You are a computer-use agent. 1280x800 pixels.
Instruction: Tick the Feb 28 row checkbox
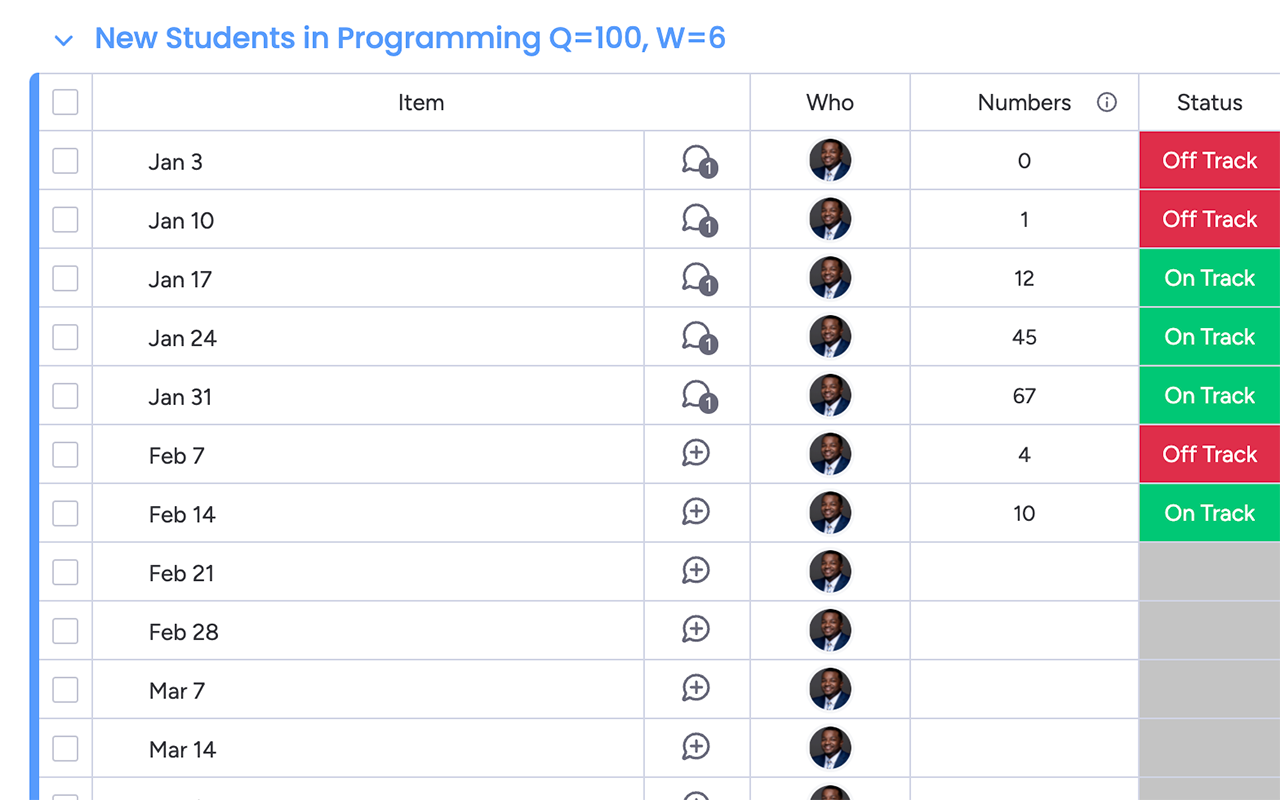click(x=65, y=631)
